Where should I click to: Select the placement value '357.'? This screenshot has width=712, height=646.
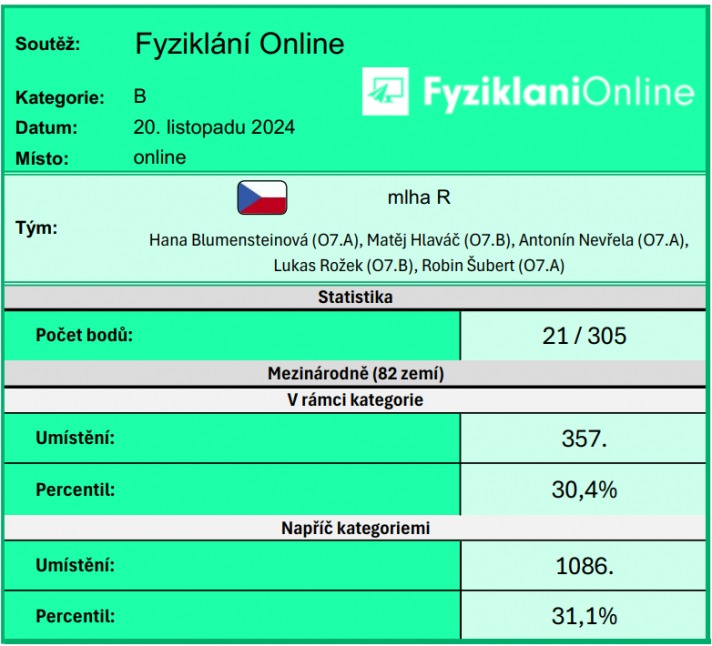[584, 439]
